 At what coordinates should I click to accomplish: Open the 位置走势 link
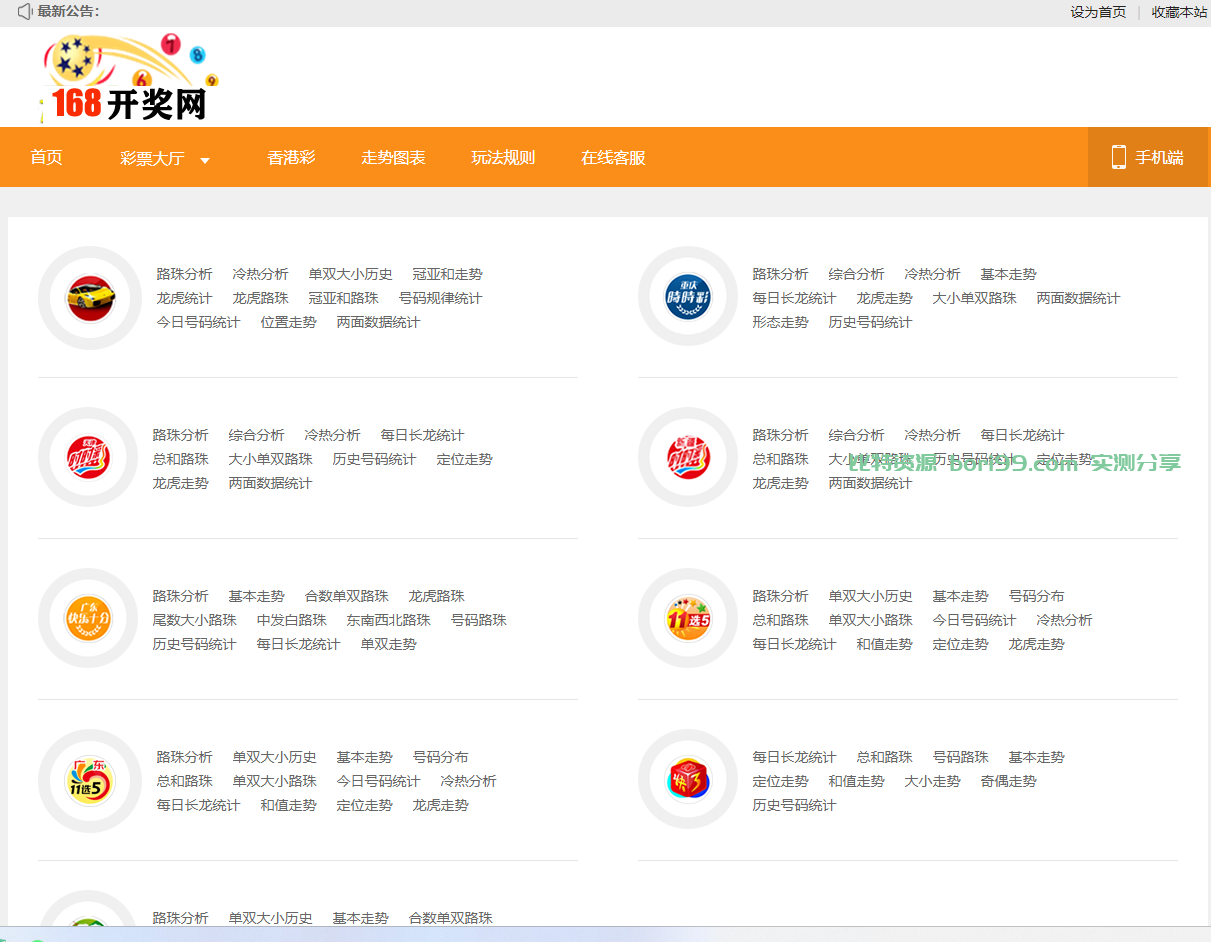[x=288, y=322]
